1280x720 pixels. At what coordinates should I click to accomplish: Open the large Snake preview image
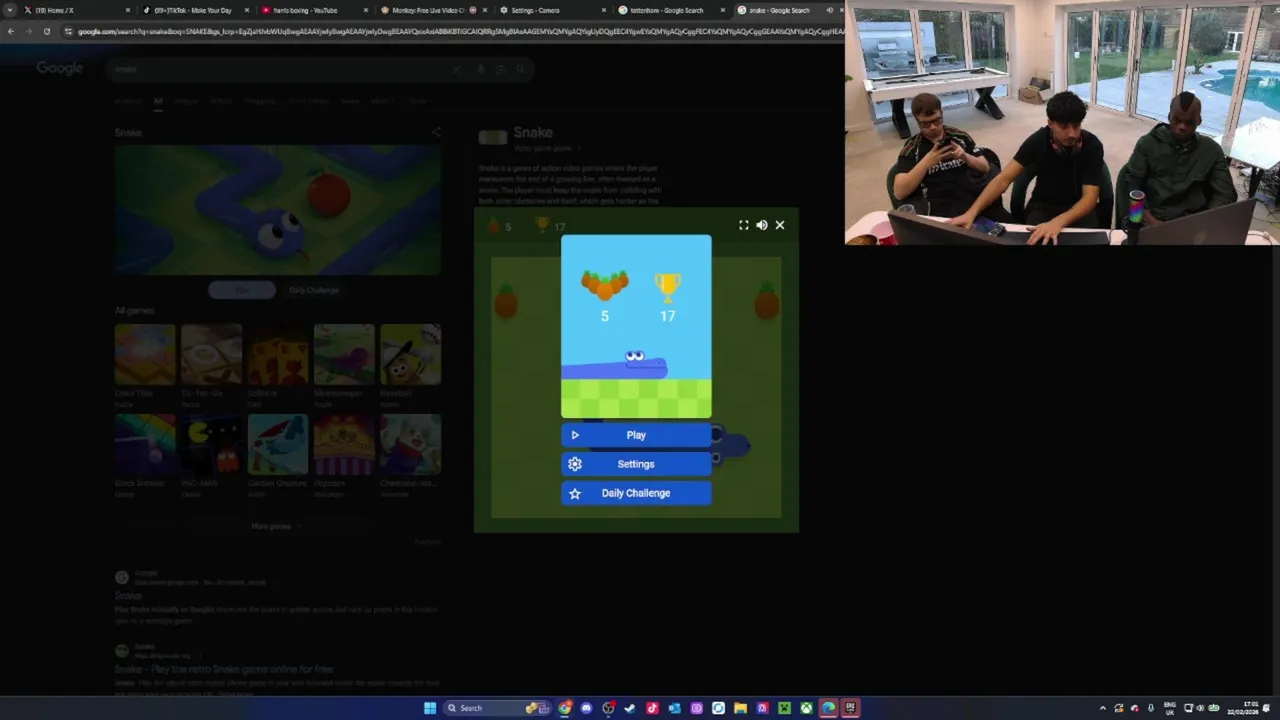pyautogui.click(x=277, y=210)
